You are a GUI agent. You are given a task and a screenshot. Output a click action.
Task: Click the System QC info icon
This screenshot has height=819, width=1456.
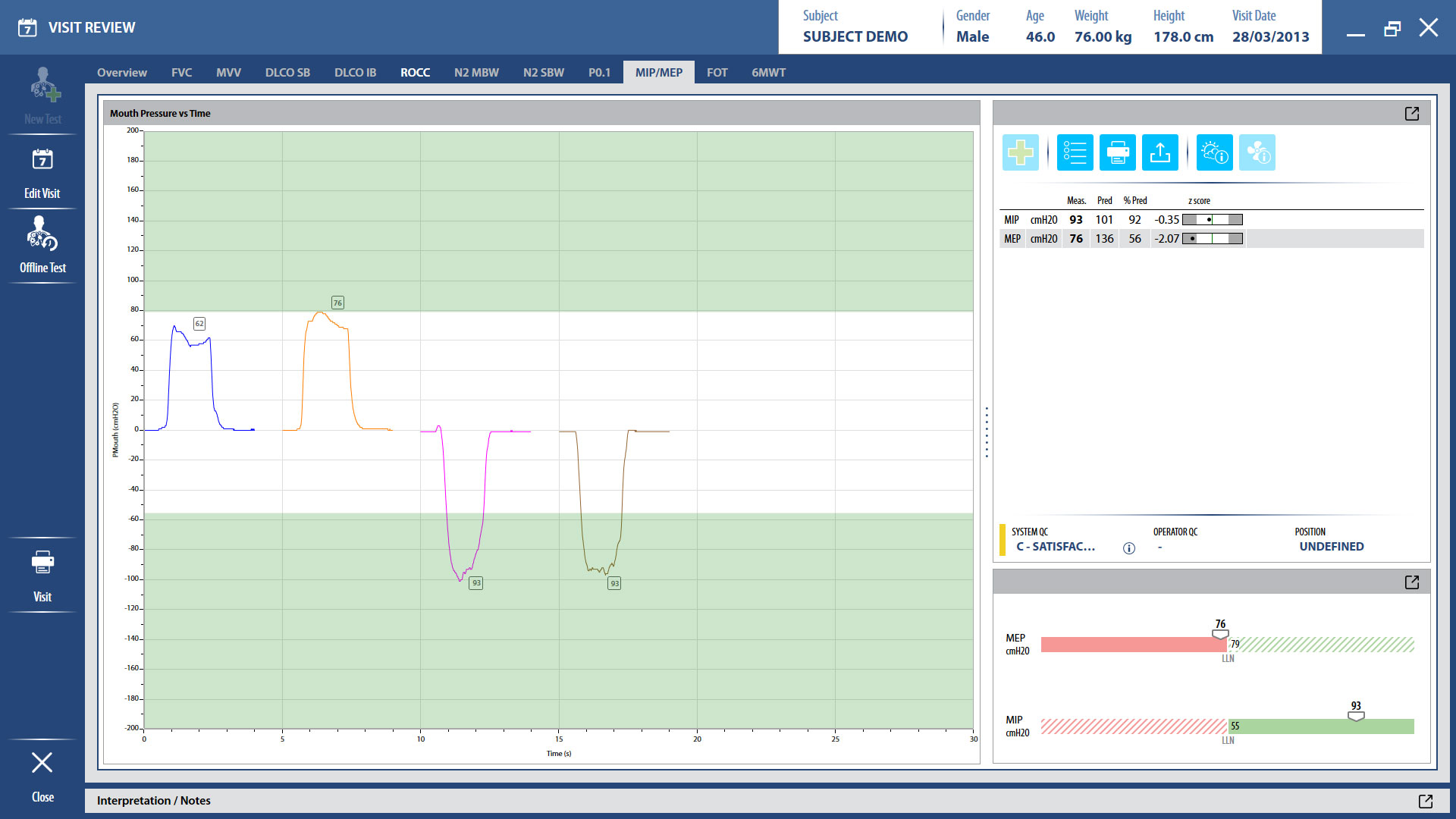tap(1128, 548)
